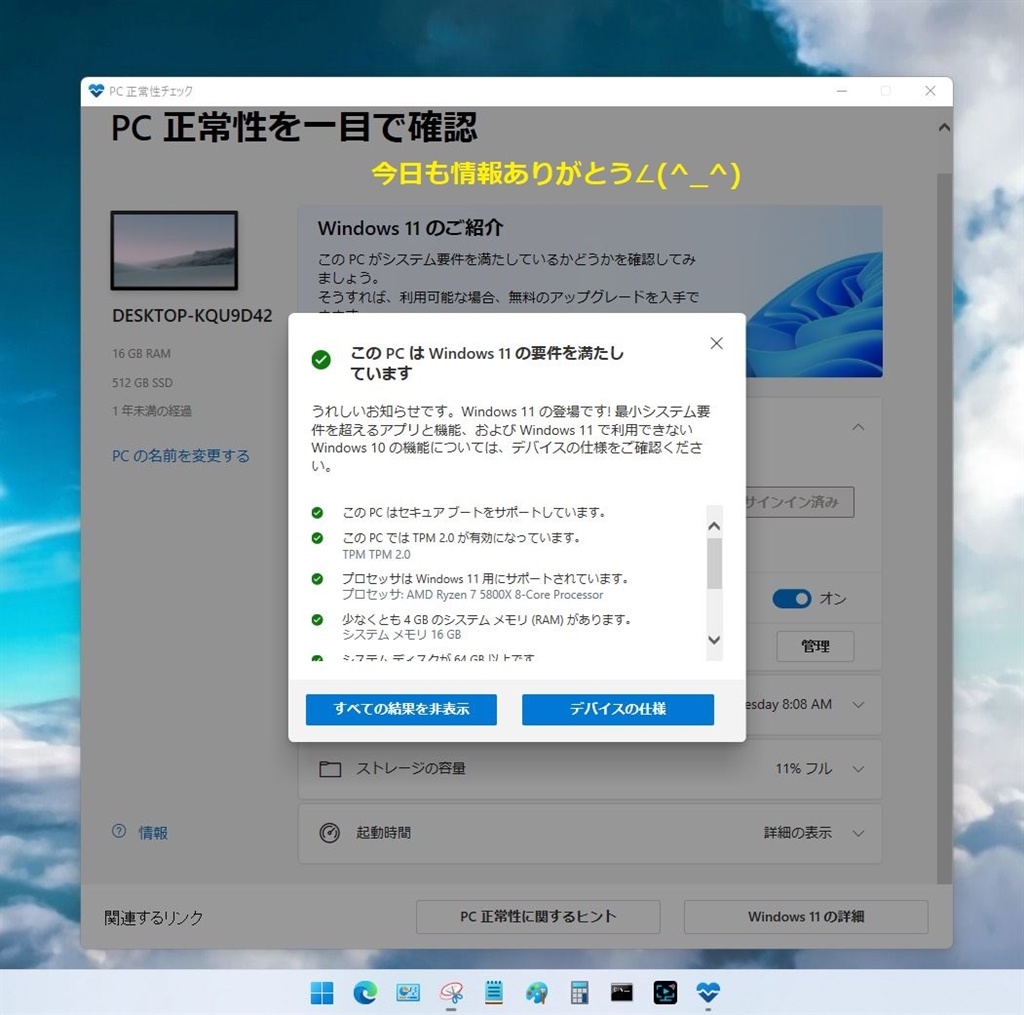
Task: Click '1 年未満の経過' age text
Action: pyautogui.click(x=152, y=411)
